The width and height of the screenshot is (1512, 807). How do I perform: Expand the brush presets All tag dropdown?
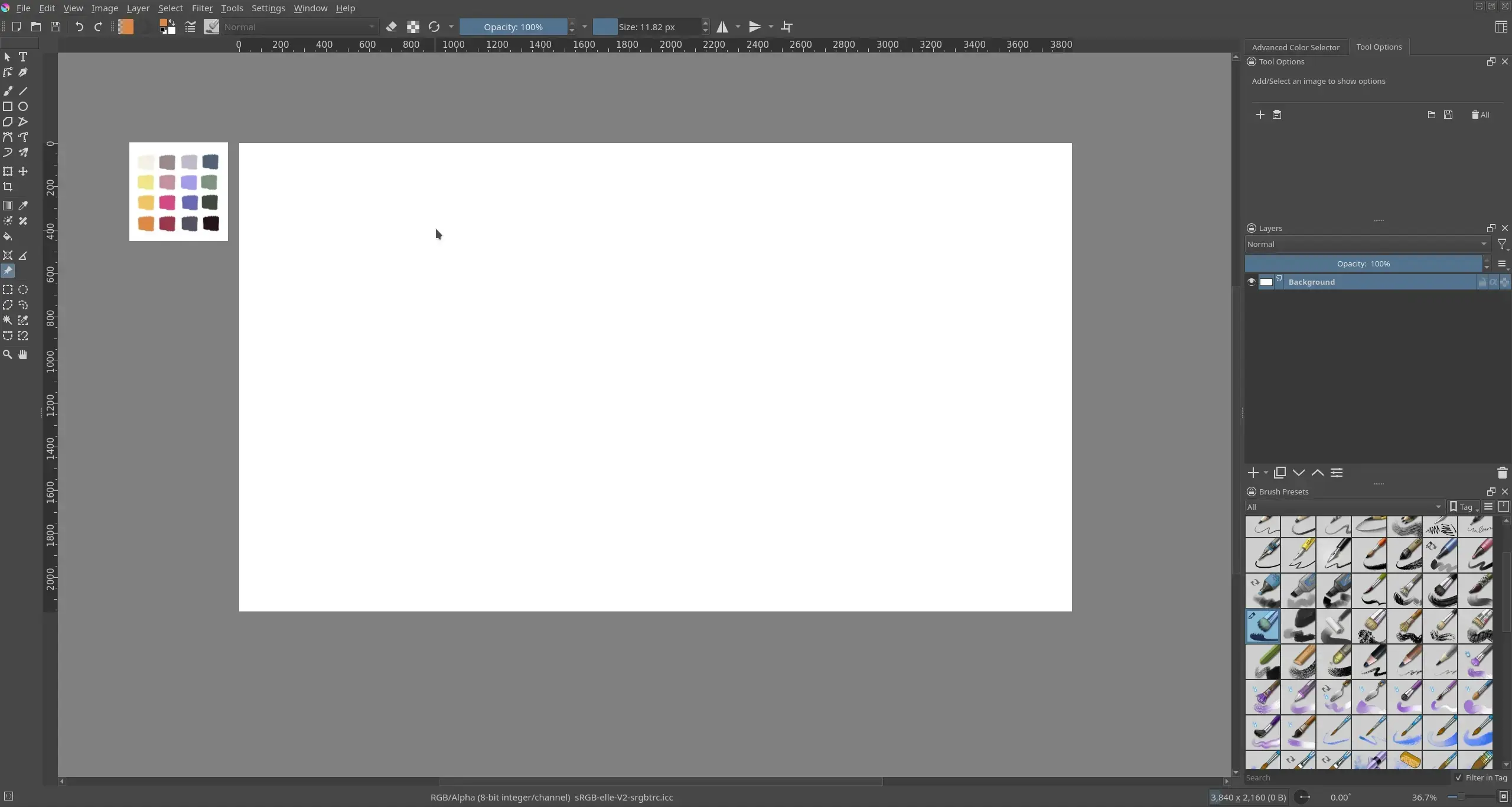1344,507
